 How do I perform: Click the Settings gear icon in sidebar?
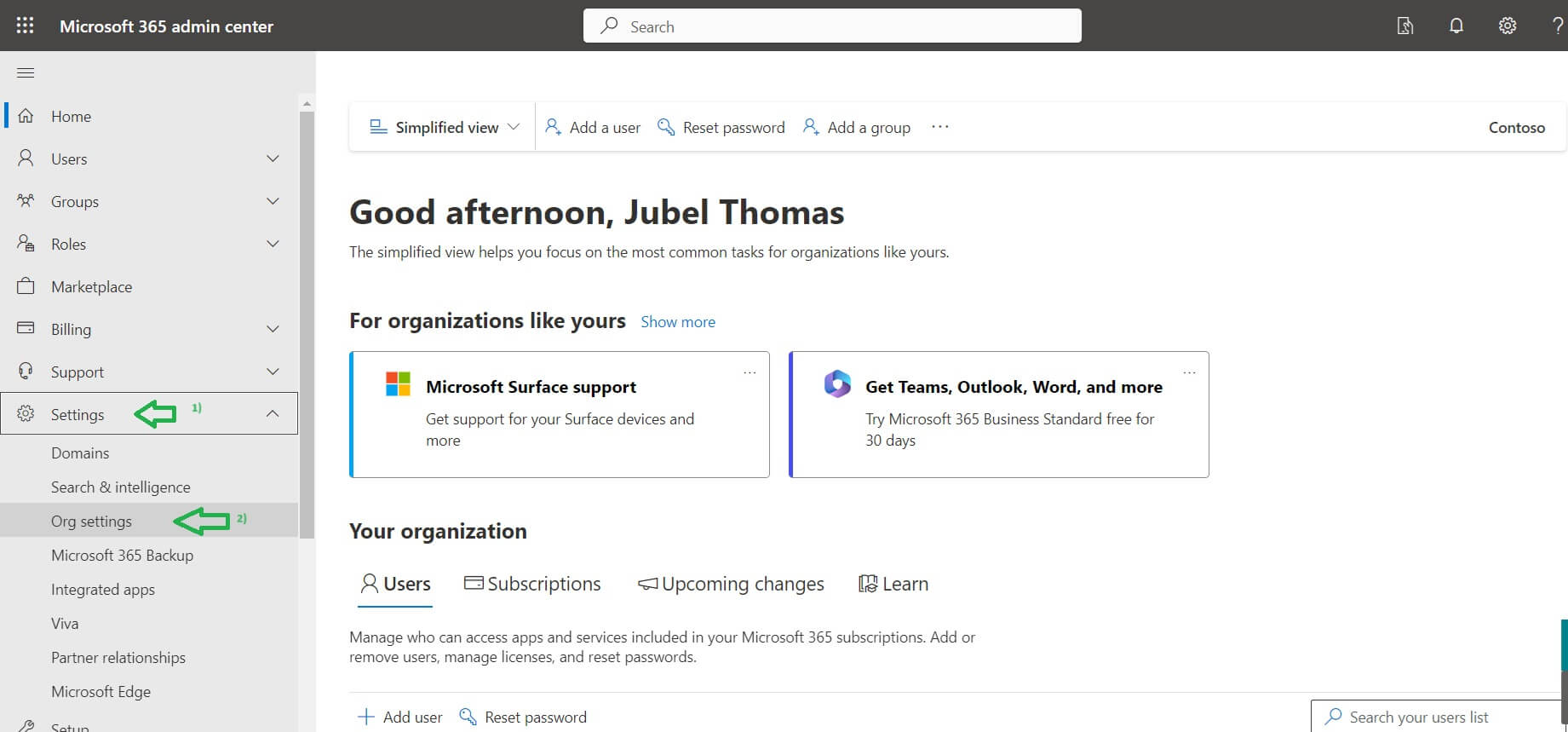pyautogui.click(x=26, y=414)
